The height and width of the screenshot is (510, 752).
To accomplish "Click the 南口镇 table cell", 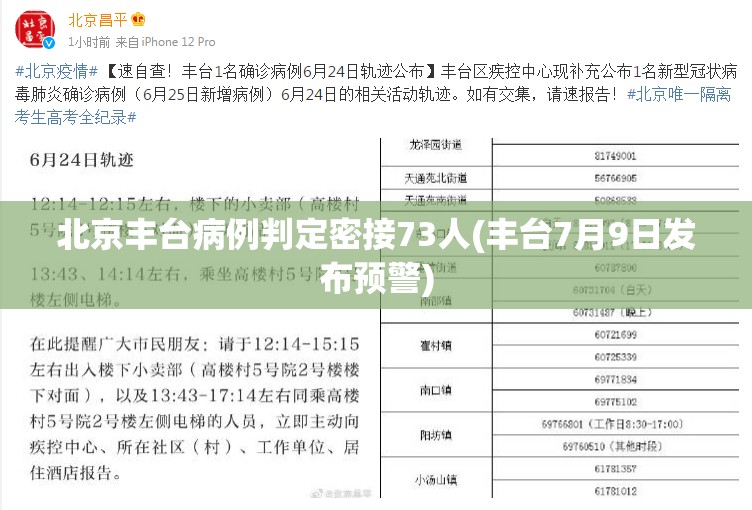I will point(435,390).
